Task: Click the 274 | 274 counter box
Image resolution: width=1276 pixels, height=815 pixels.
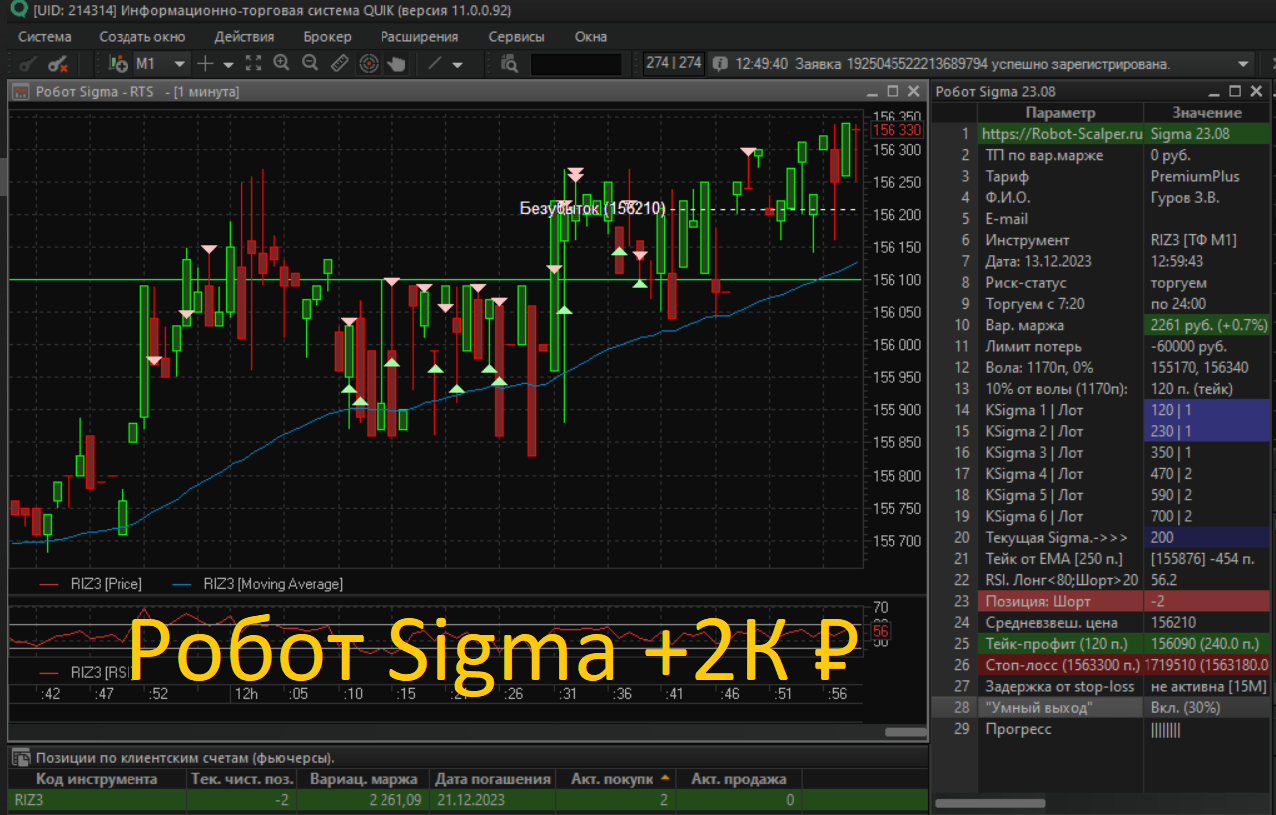Action: (x=674, y=63)
